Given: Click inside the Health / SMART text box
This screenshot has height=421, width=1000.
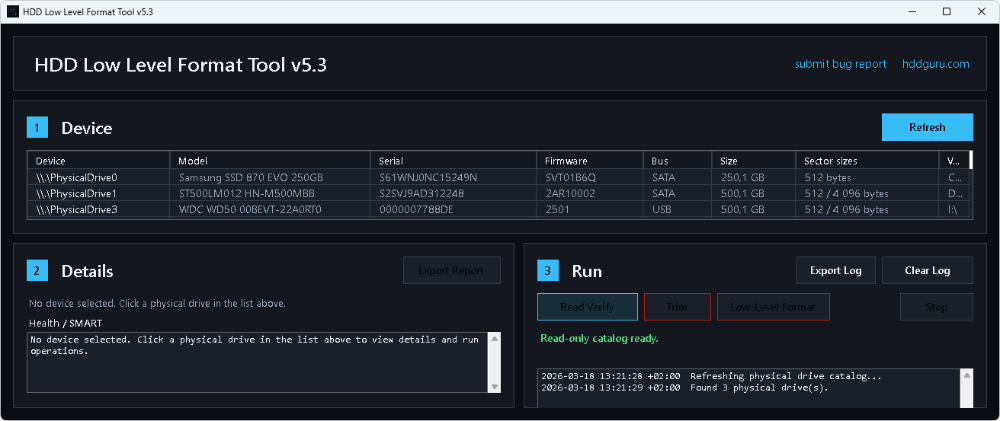Looking at the screenshot, I should click(258, 362).
